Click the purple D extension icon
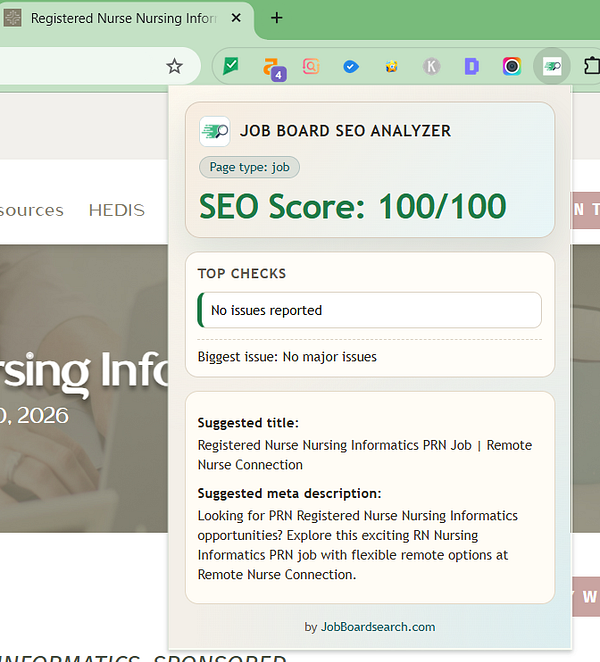 471,66
